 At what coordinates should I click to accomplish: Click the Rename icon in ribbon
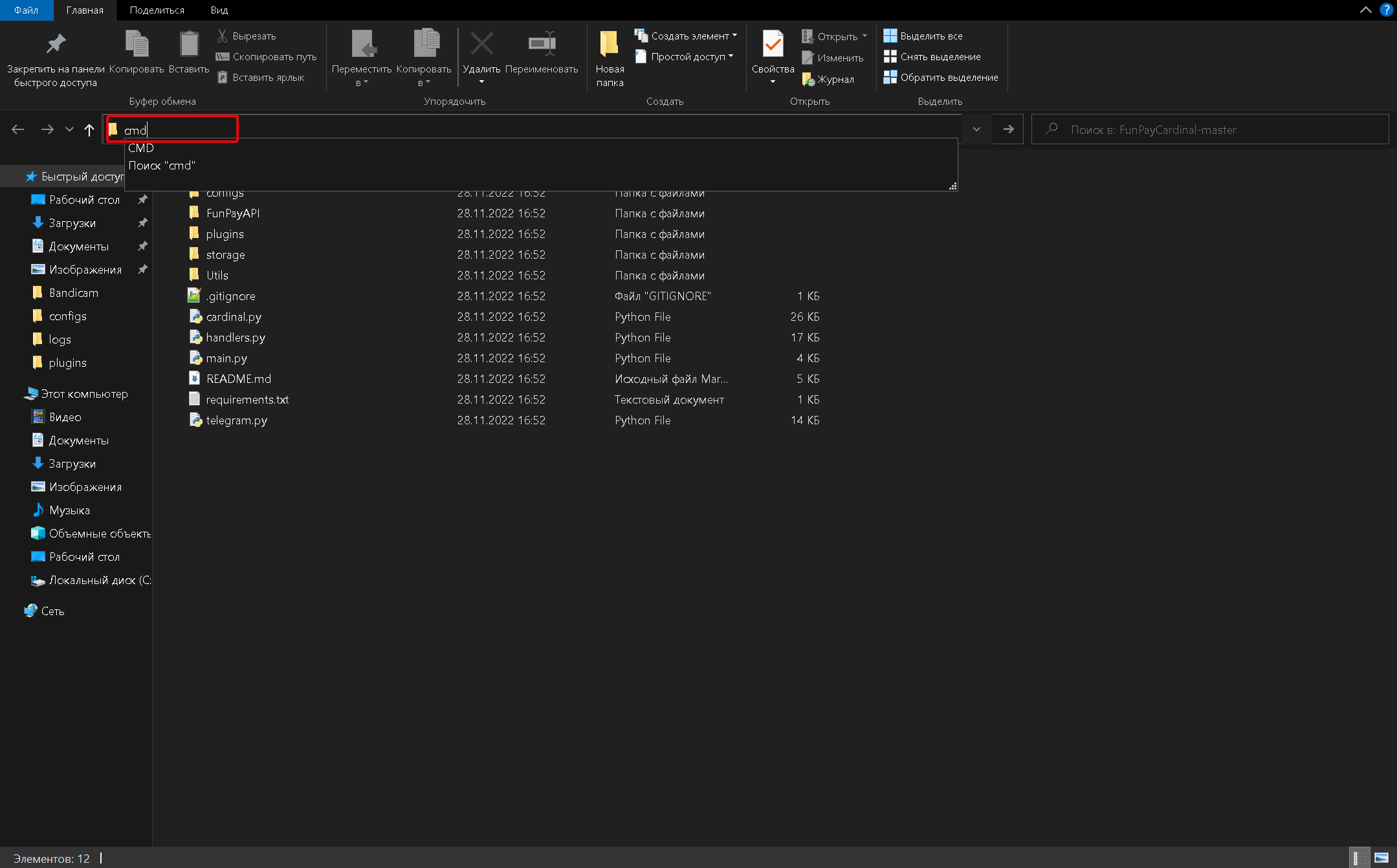pos(542,45)
